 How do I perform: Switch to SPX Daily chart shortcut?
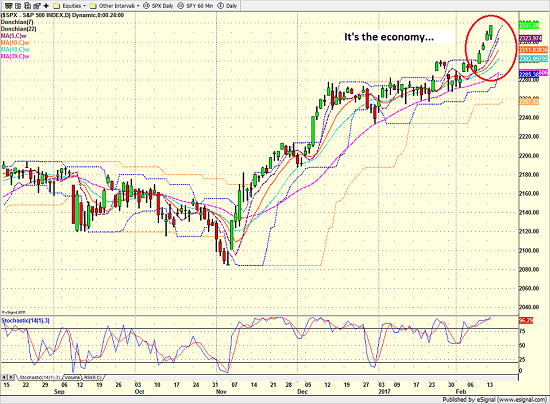click(158, 6)
